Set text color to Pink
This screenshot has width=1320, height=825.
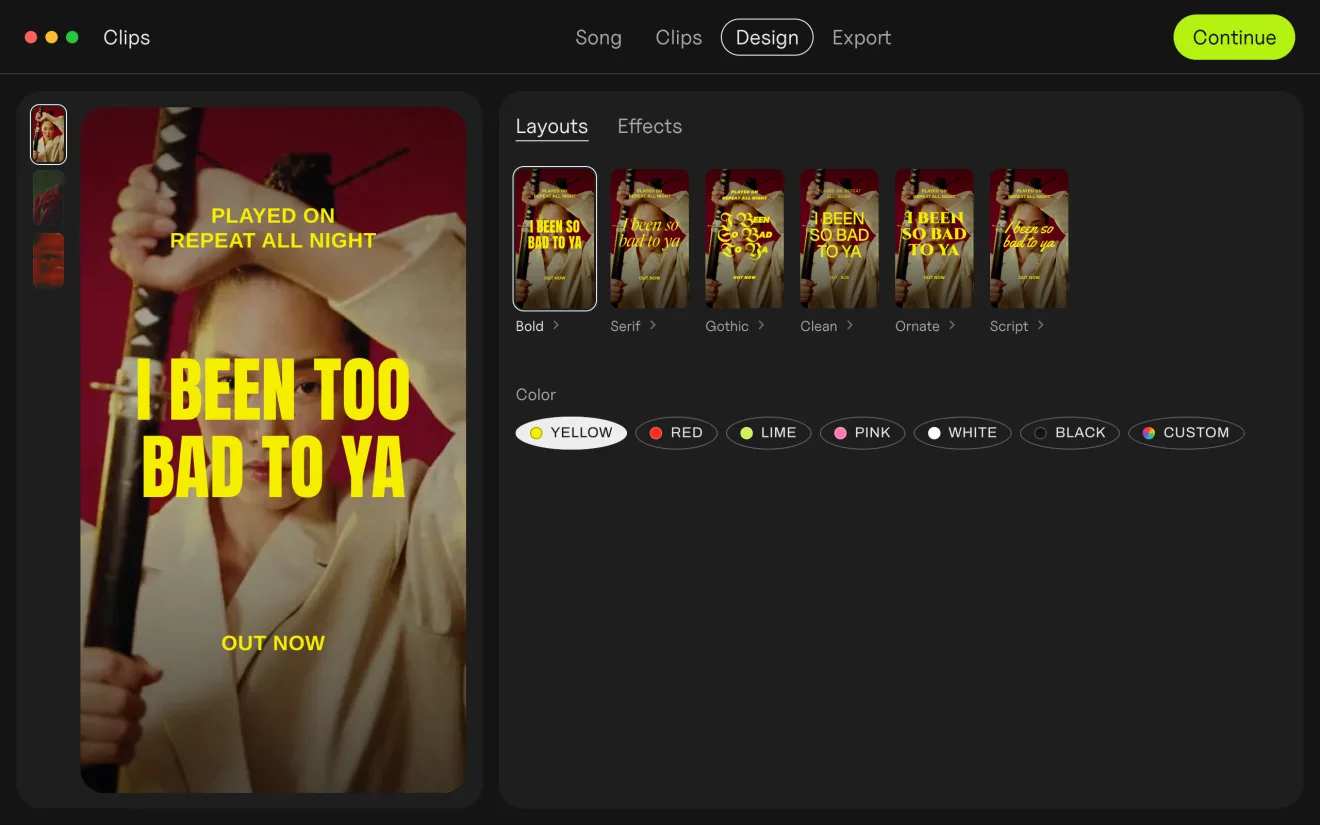(862, 433)
